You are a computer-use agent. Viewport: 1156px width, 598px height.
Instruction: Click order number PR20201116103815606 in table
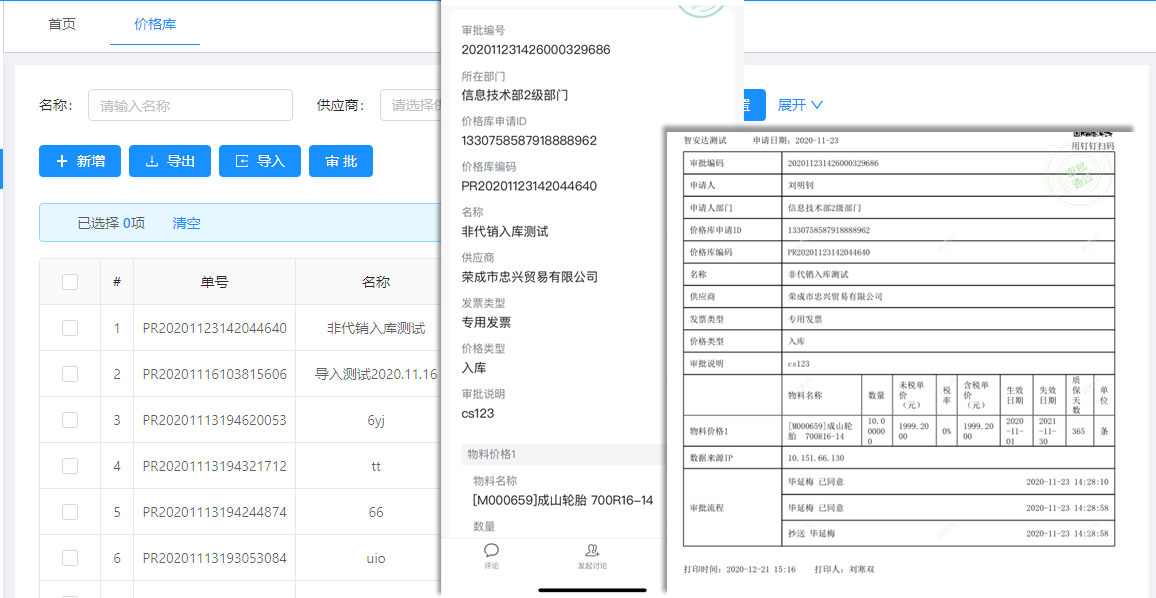coord(214,374)
